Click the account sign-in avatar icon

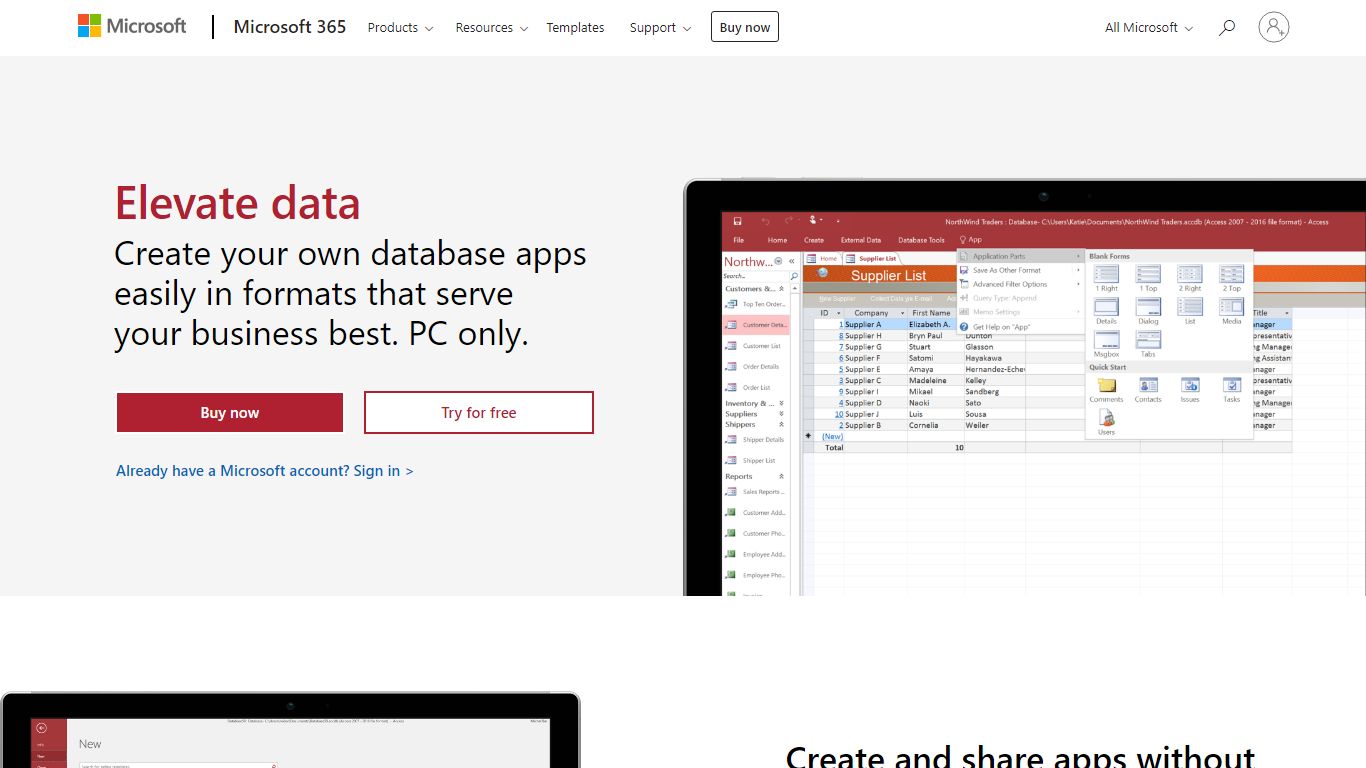pyautogui.click(x=1274, y=27)
